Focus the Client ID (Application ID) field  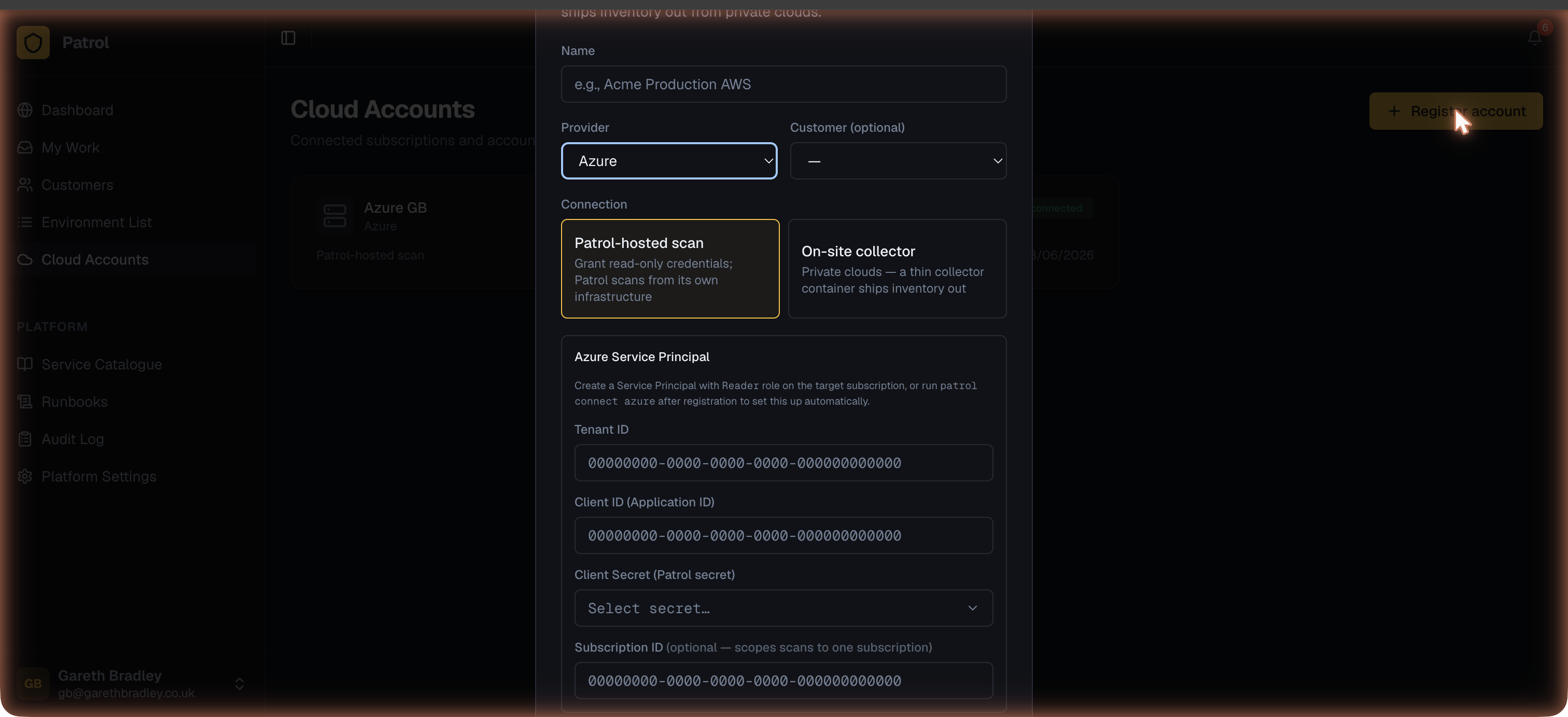click(783, 535)
